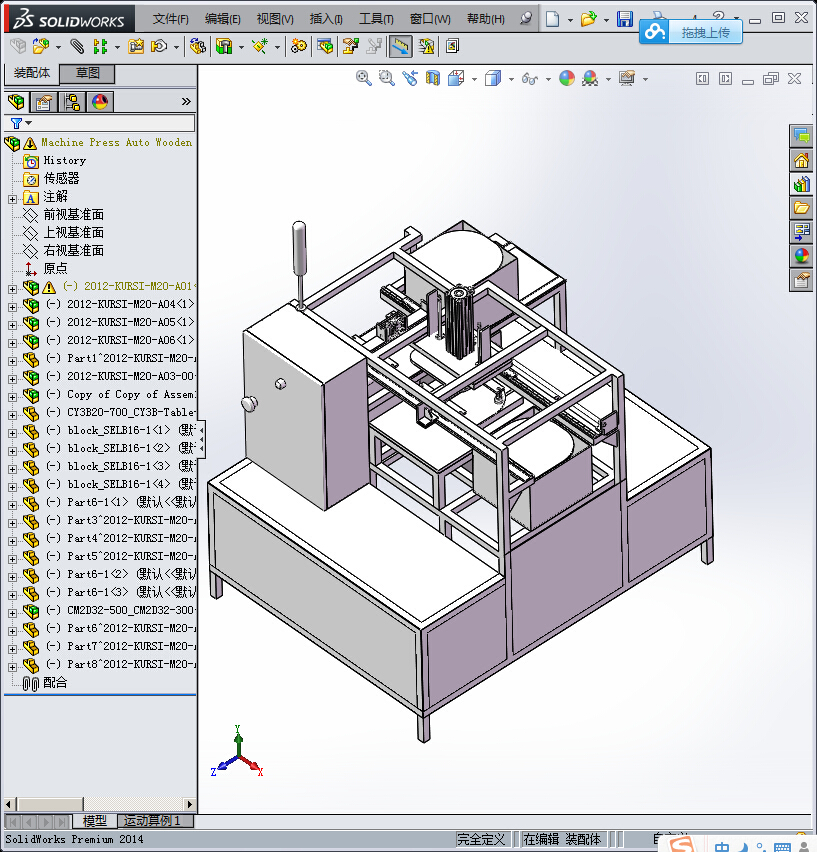
Task: Click the Display Style cube icon
Action: [493, 78]
